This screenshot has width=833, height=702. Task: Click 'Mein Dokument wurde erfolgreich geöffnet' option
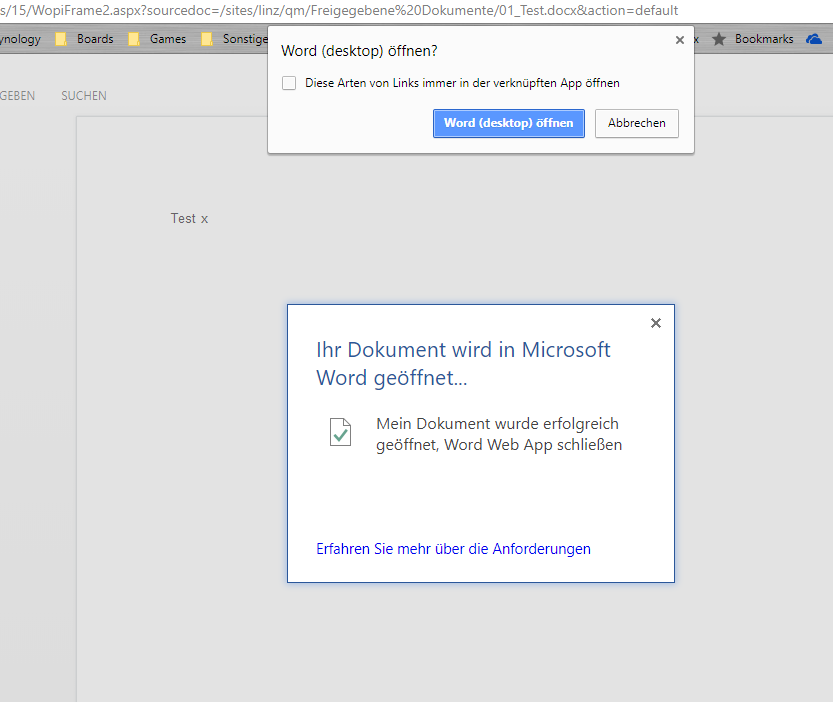coord(499,434)
